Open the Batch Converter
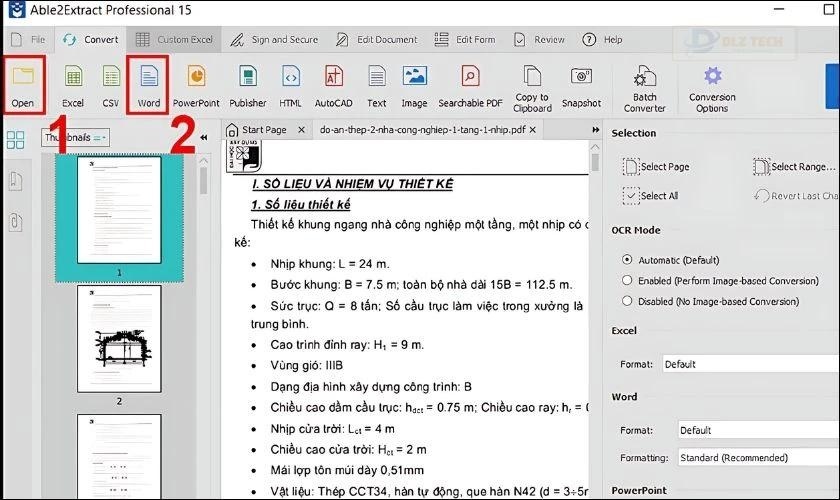This screenshot has width=840, height=500. click(x=644, y=76)
